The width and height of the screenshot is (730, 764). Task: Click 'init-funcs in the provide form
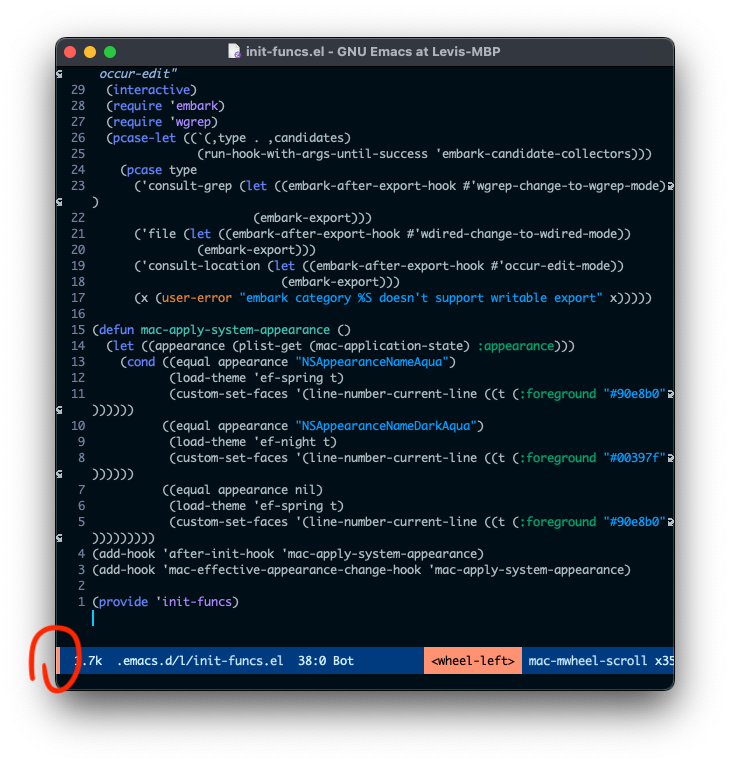pos(193,602)
